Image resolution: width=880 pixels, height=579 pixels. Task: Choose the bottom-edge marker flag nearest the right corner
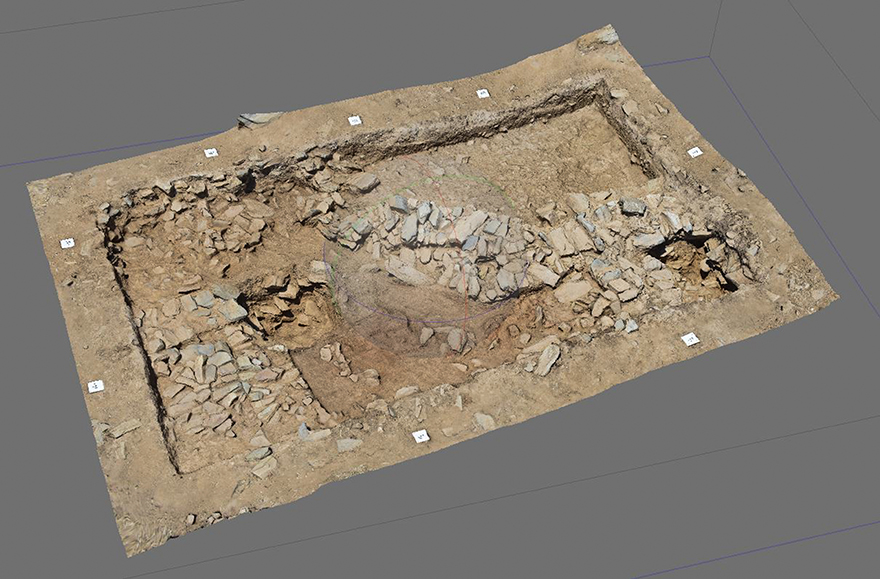689,339
